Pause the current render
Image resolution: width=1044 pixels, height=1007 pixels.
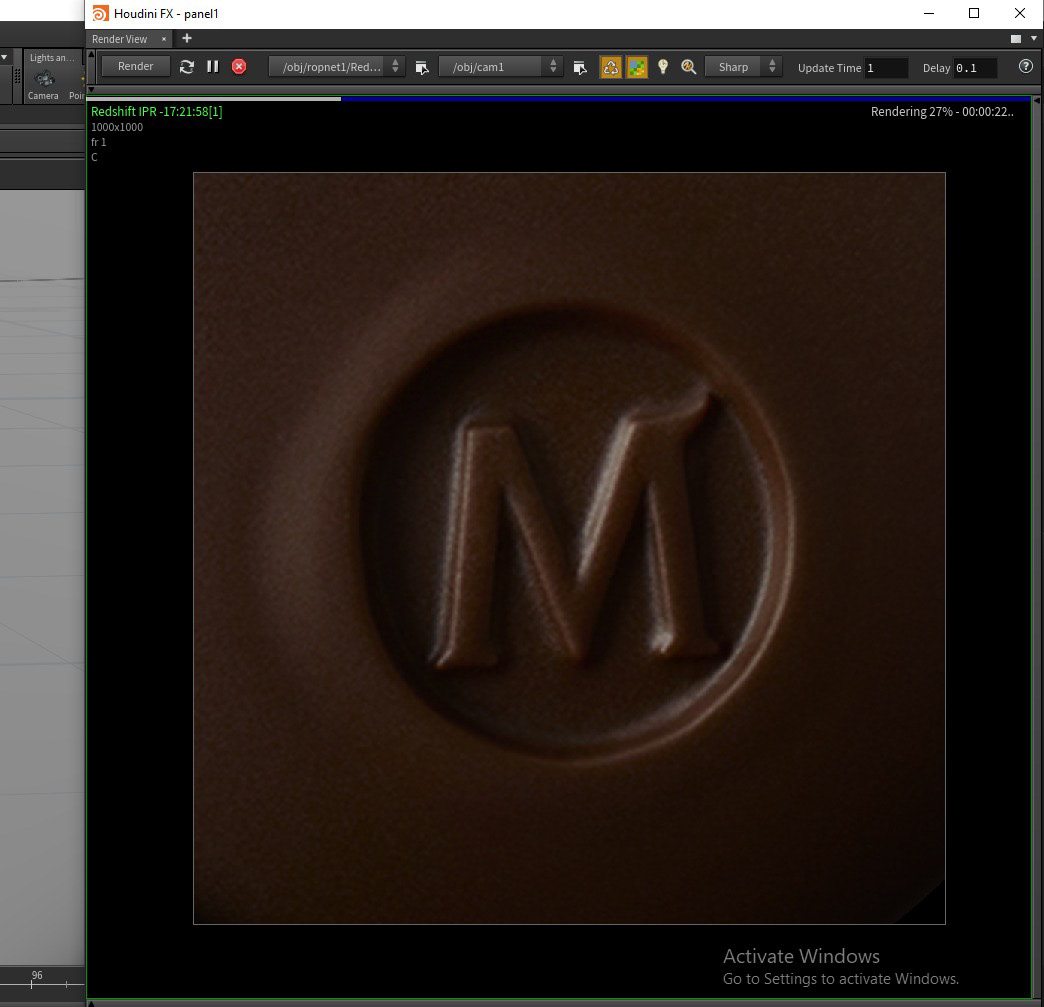tap(213, 67)
